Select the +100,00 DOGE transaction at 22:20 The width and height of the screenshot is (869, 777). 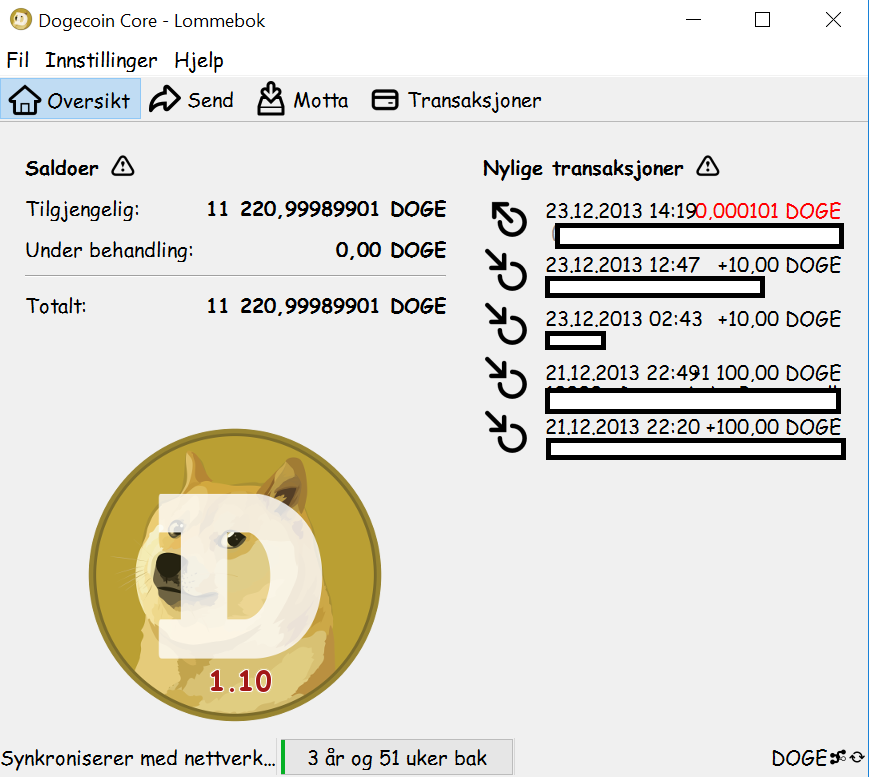773,427
